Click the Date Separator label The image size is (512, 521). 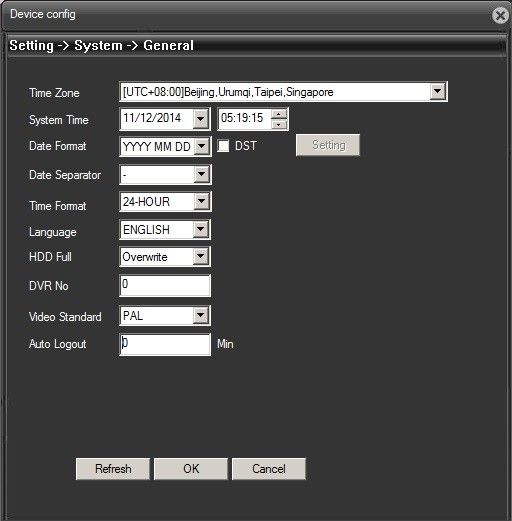[65, 175]
